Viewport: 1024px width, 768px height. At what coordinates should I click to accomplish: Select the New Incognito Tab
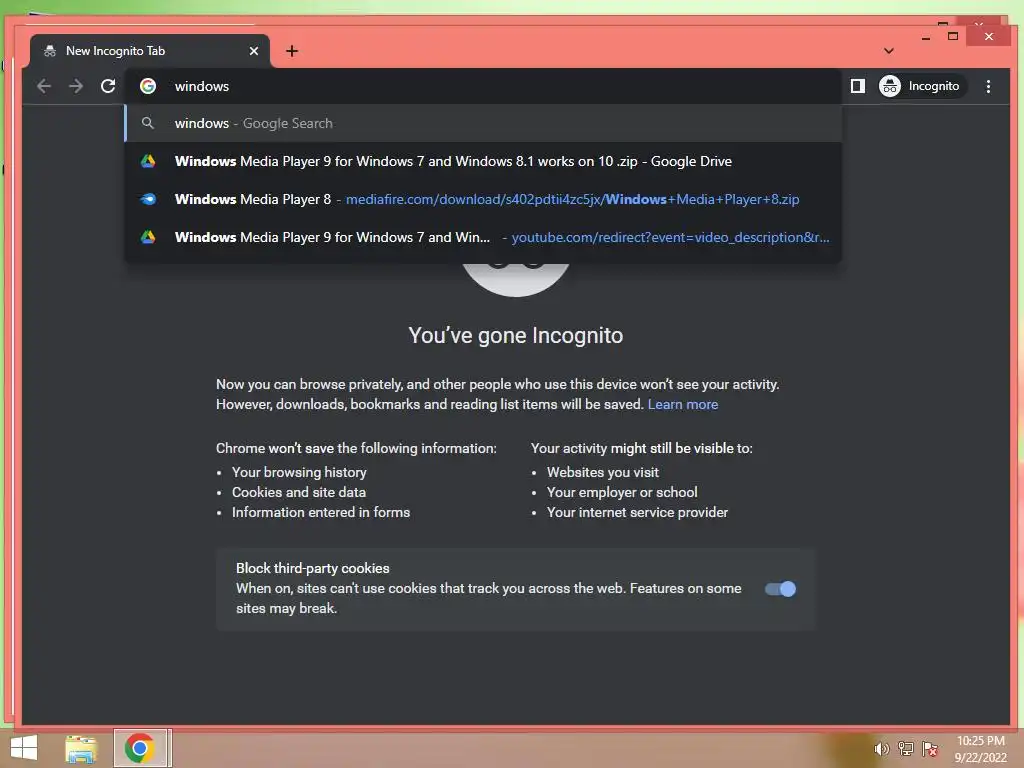coord(150,51)
